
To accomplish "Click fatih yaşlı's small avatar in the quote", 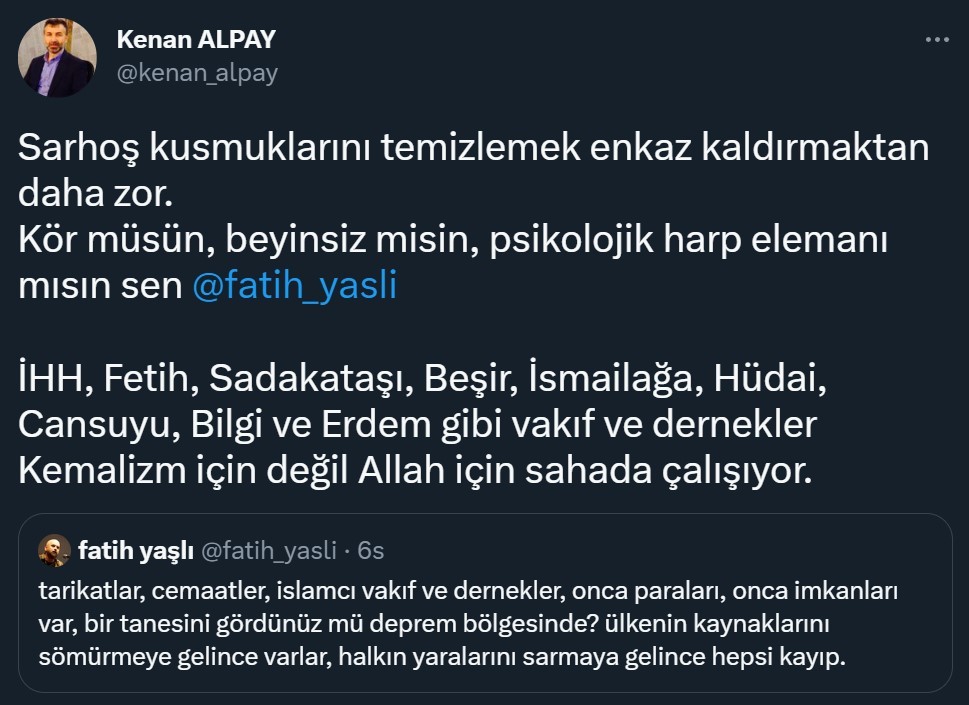I will [x=54, y=551].
